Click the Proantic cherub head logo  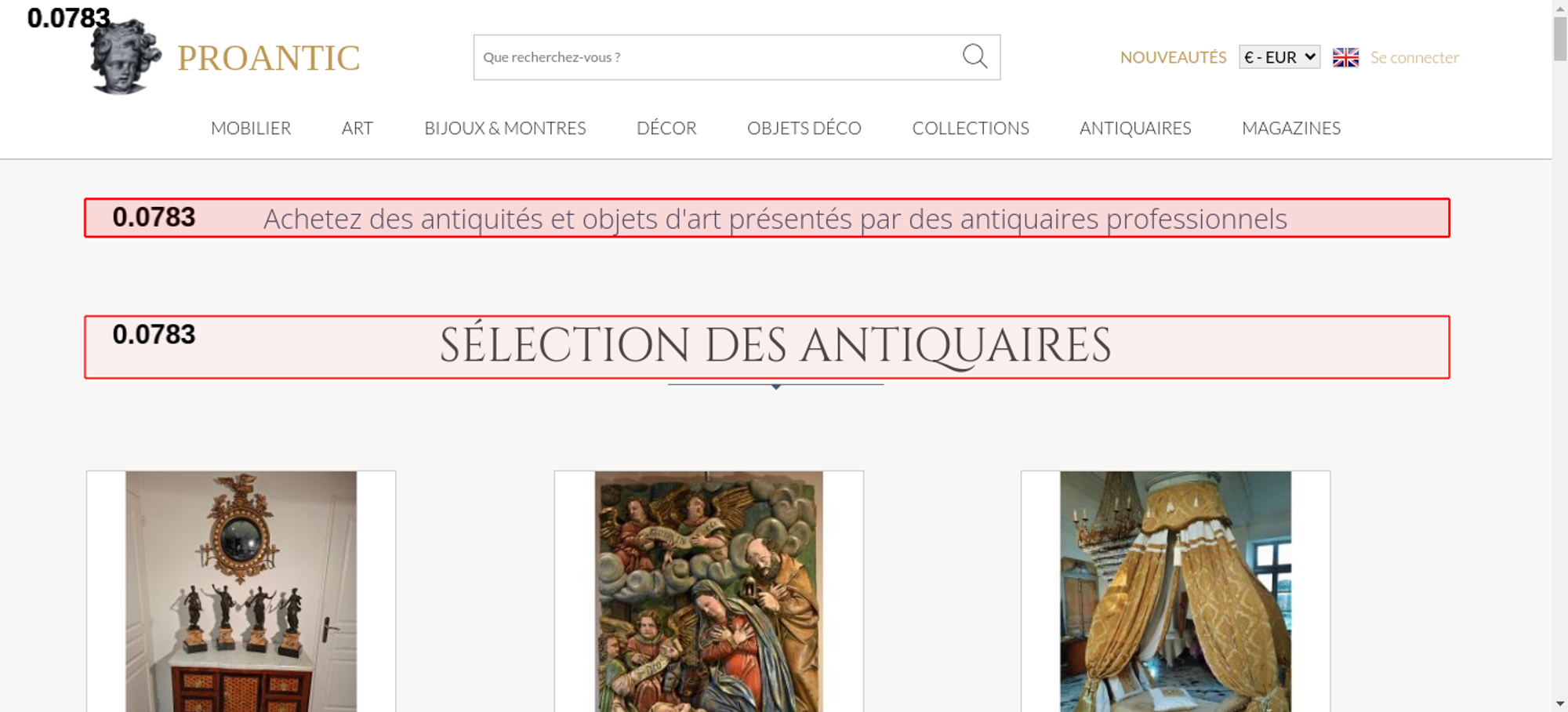pyautogui.click(x=125, y=58)
